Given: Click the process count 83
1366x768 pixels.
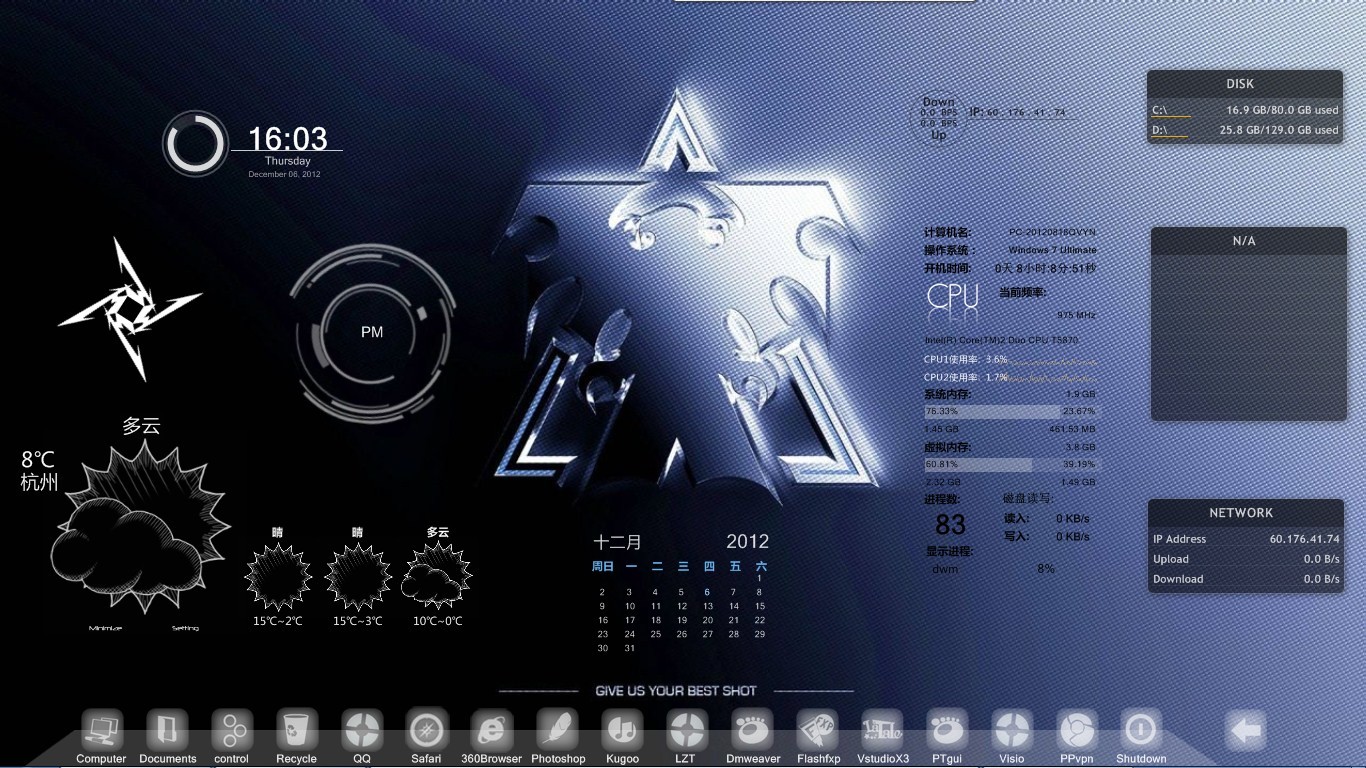Looking at the screenshot, I should (950, 525).
